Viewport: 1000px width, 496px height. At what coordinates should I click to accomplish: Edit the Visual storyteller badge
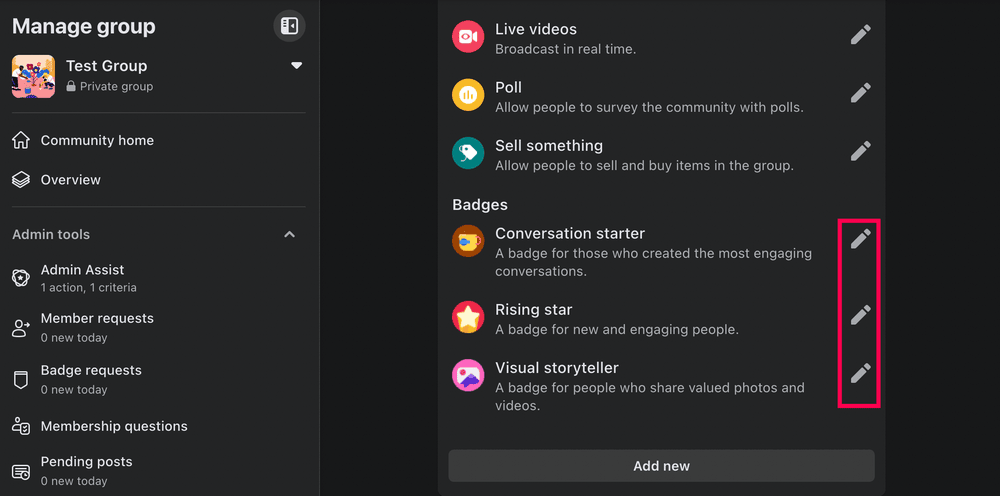tap(860, 373)
